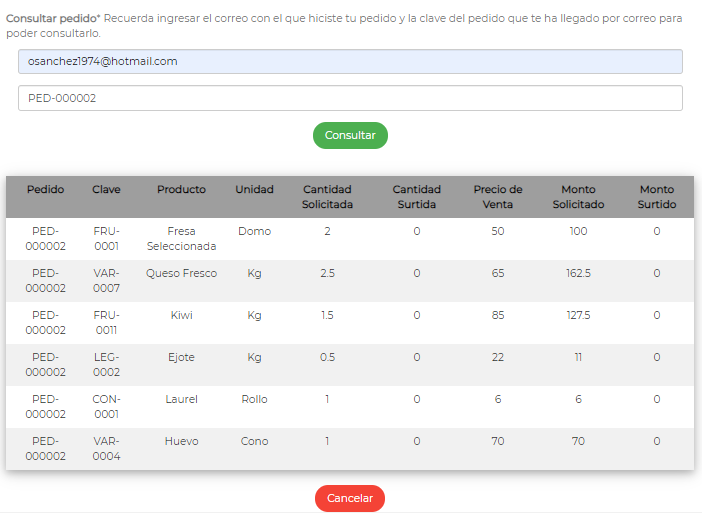This screenshot has height=513, width=702.
Task: Click requested amount 11 in Ejote row
Action: tap(578, 357)
